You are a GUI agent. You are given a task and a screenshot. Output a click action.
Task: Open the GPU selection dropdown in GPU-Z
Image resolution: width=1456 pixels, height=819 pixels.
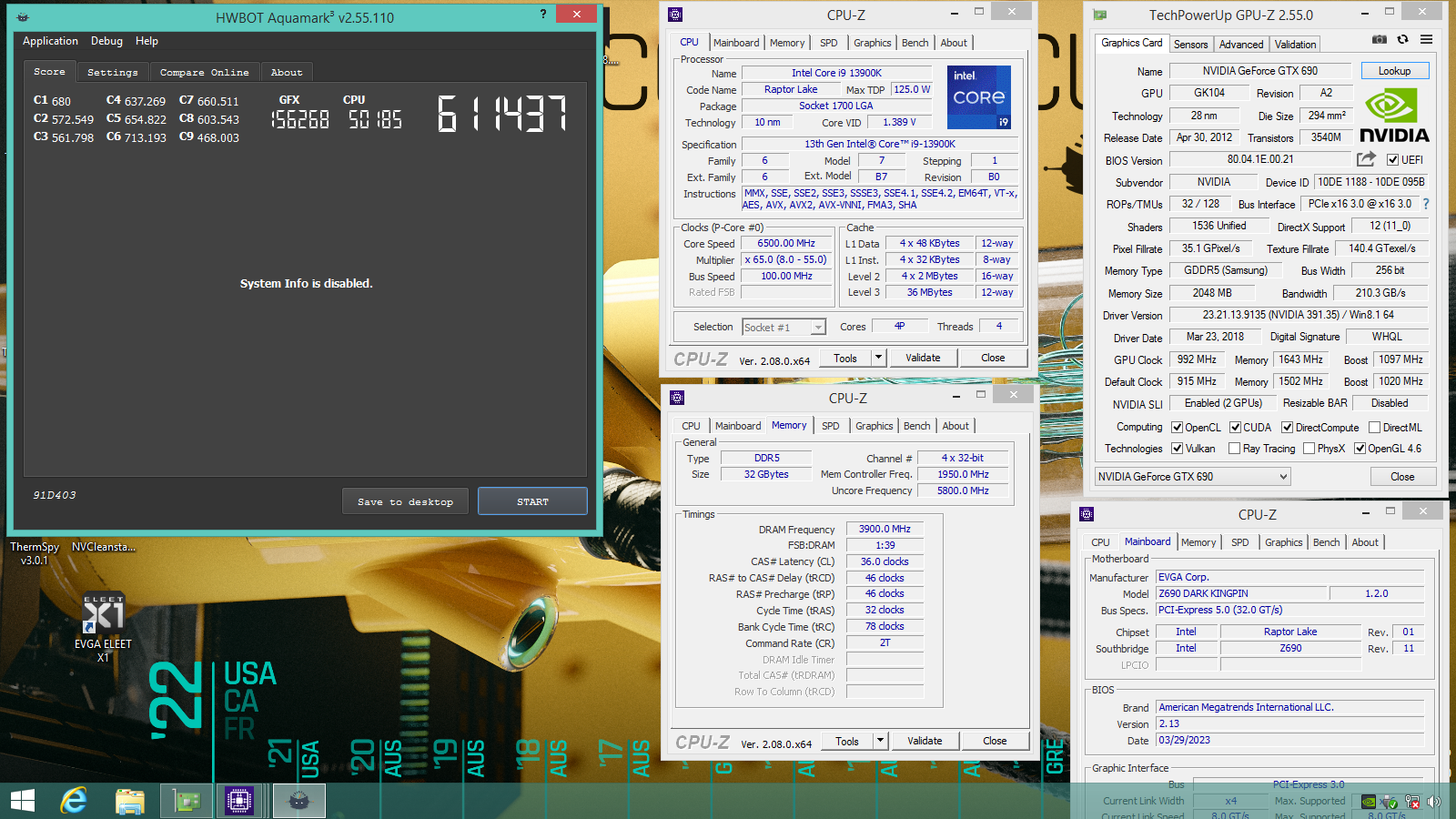click(x=1193, y=477)
